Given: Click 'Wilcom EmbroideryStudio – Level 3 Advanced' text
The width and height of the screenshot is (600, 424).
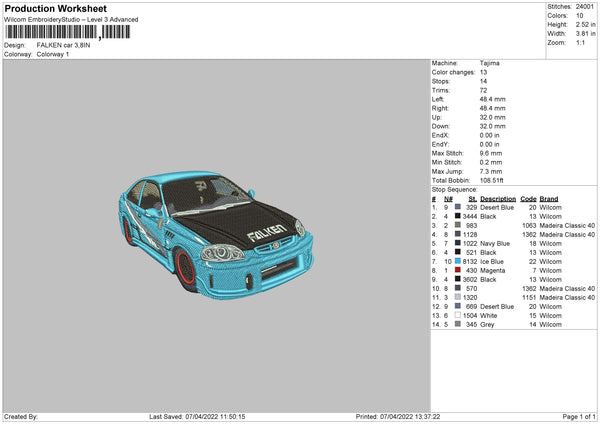Looking at the screenshot, I should 71,20.
